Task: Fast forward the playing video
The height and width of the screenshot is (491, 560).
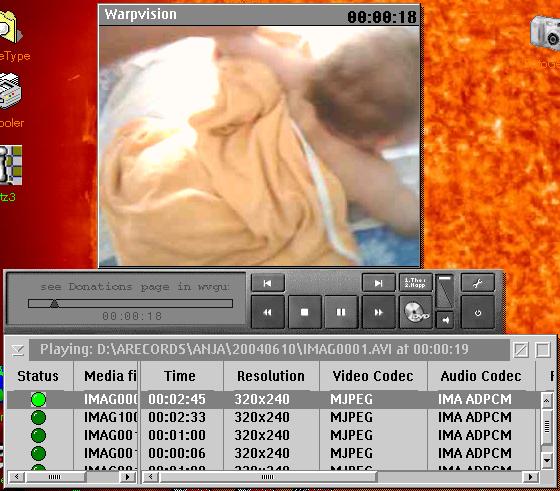Action: 378,312
